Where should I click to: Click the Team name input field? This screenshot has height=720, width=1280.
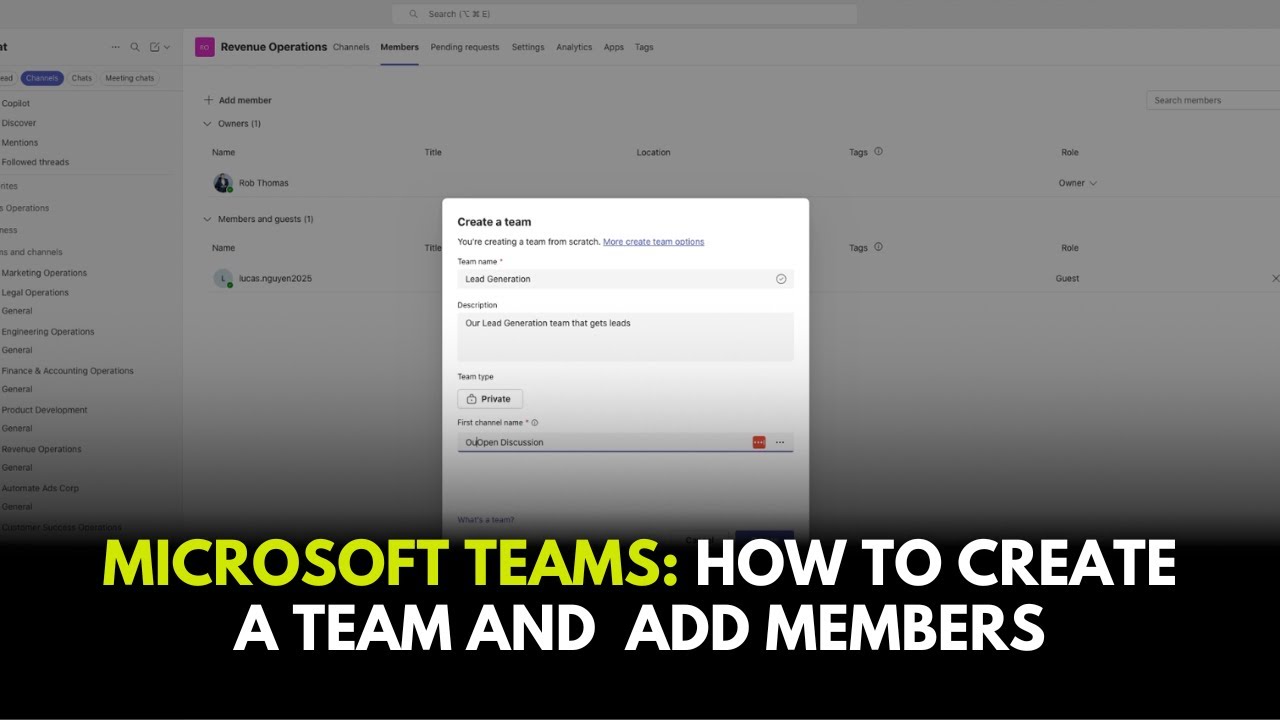(x=625, y=279)
